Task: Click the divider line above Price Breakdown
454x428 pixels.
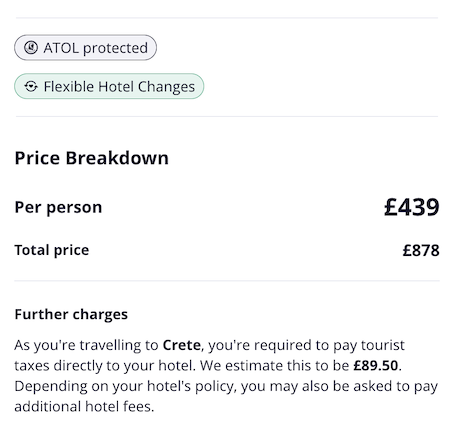Action: coord(227,117)
